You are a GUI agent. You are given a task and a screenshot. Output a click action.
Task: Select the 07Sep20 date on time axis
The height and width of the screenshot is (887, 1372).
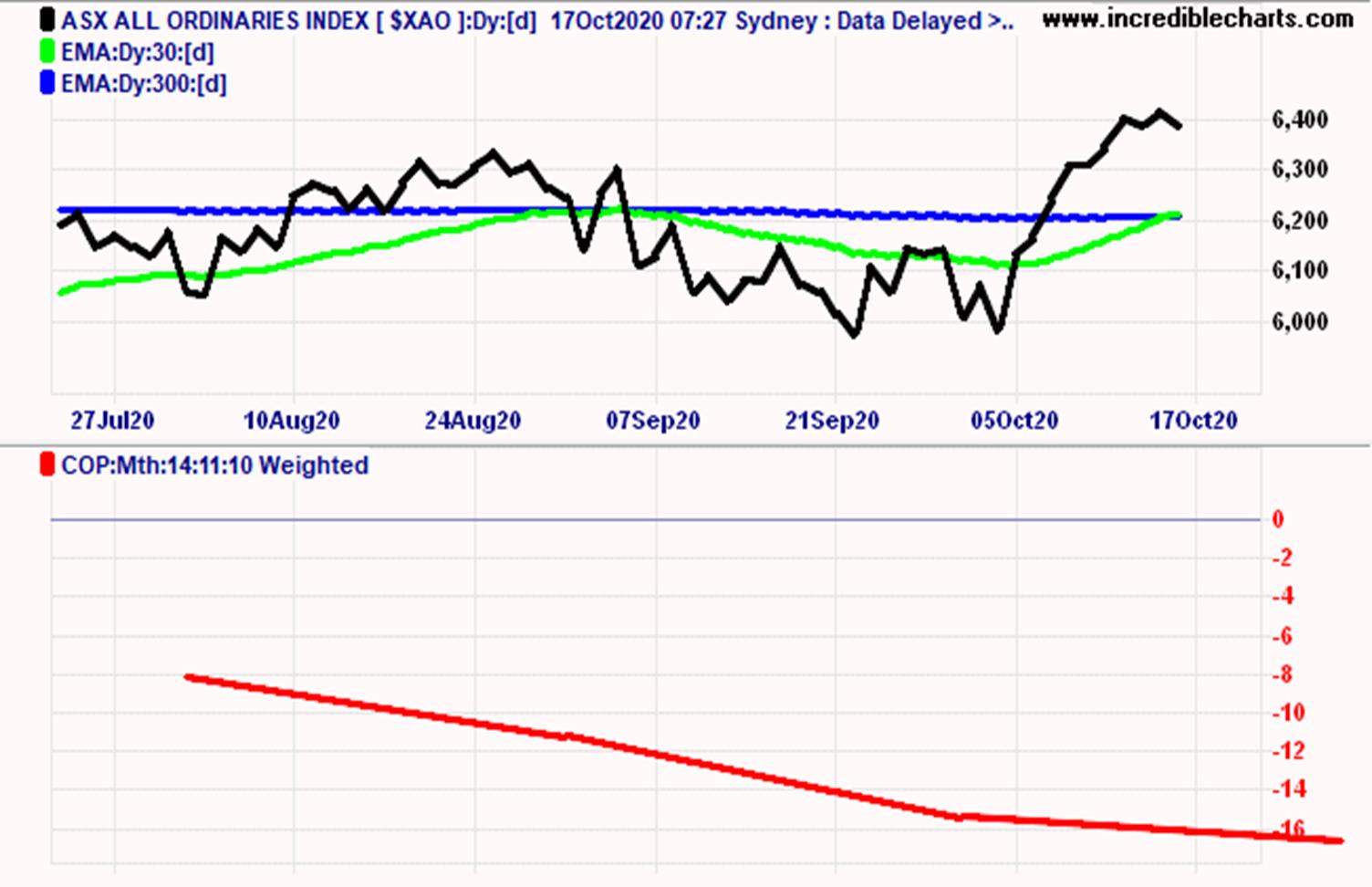(x=653, y=421)
